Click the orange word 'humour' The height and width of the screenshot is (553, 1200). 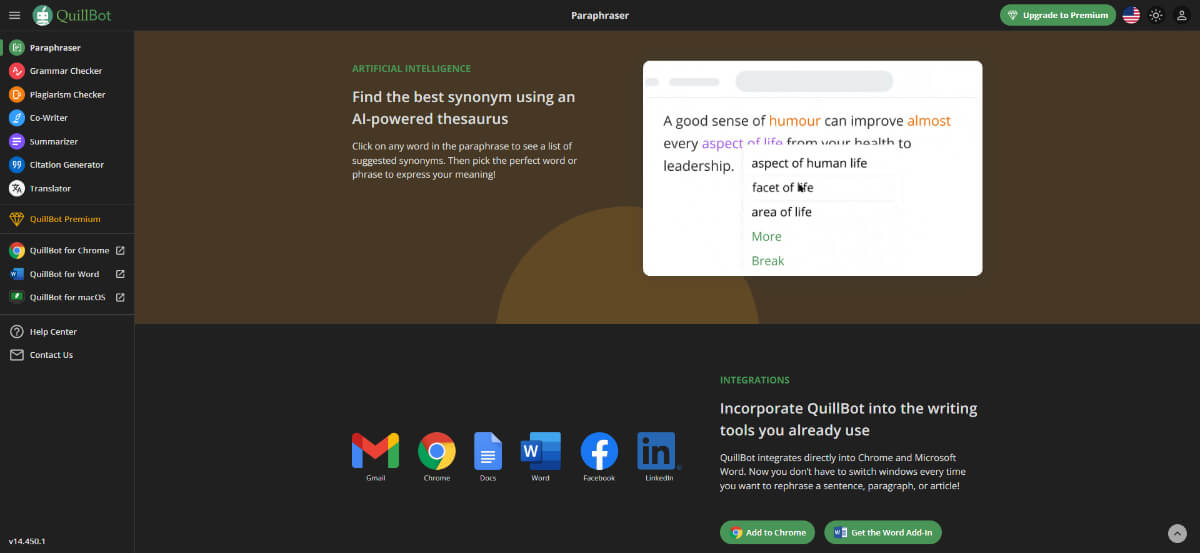pos(794,121)
